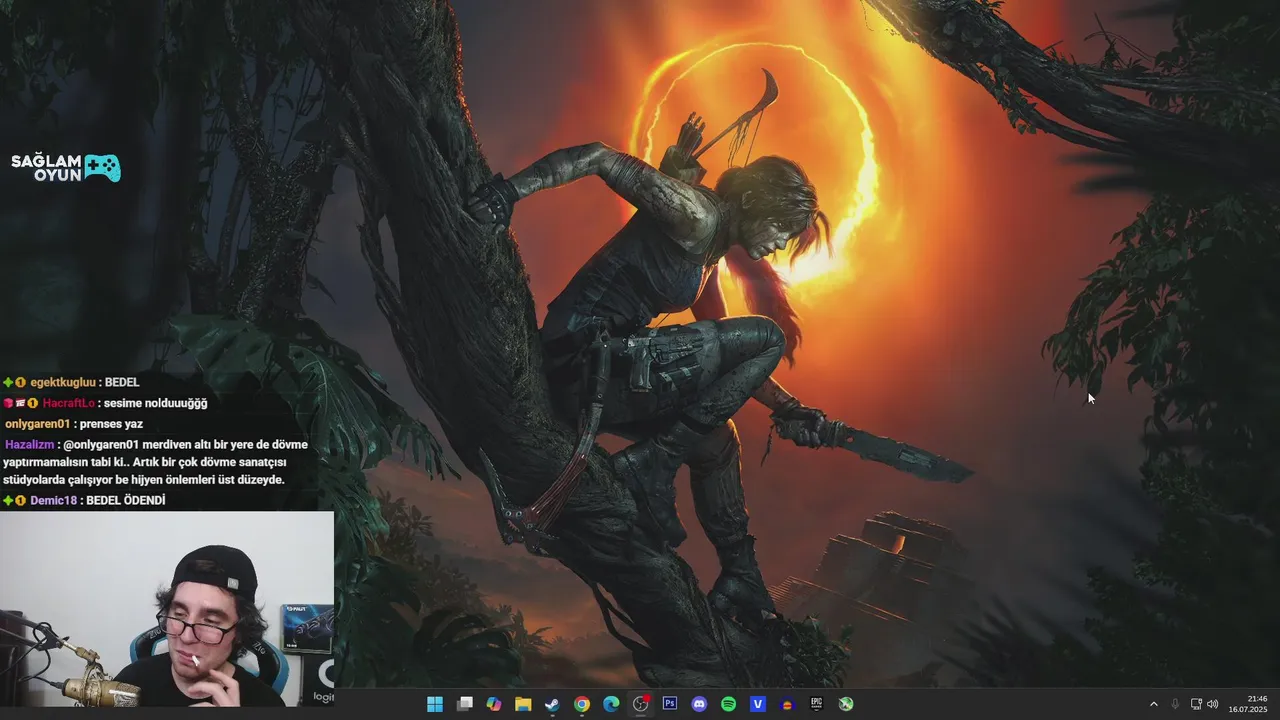Click the webcam overlay thumbnail
This screenshot has width=1280, height=720.
(167, 609)
